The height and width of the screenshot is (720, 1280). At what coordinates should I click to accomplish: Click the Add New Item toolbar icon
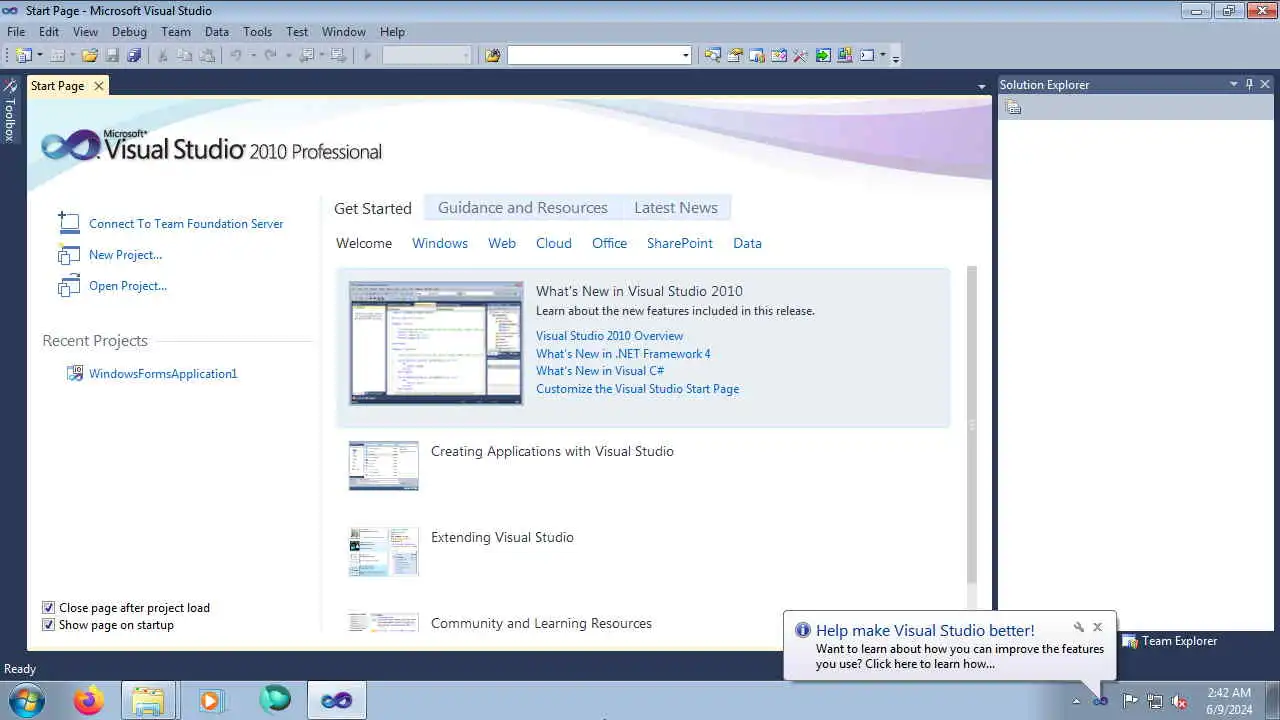[x=58, y=56]
